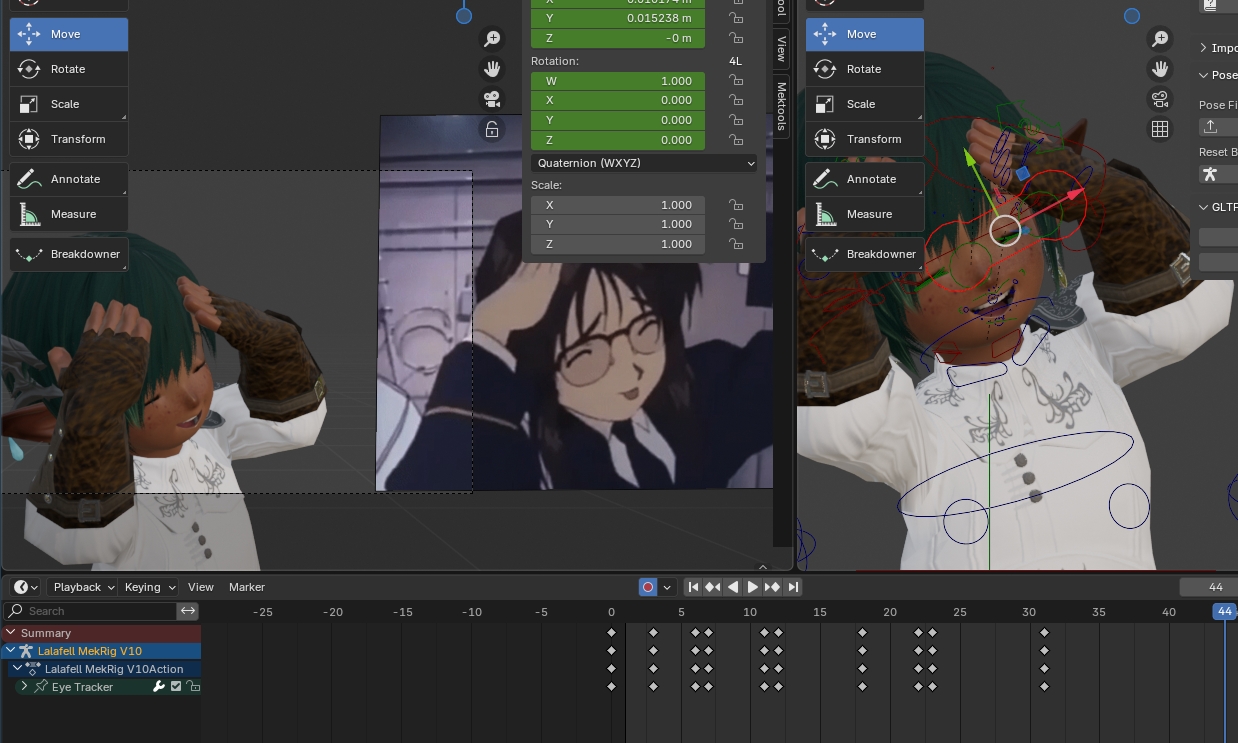Switch to orthographic grid view in right viewport
Viewport: 1238px width, 743px height.
tap(1160, 129)
